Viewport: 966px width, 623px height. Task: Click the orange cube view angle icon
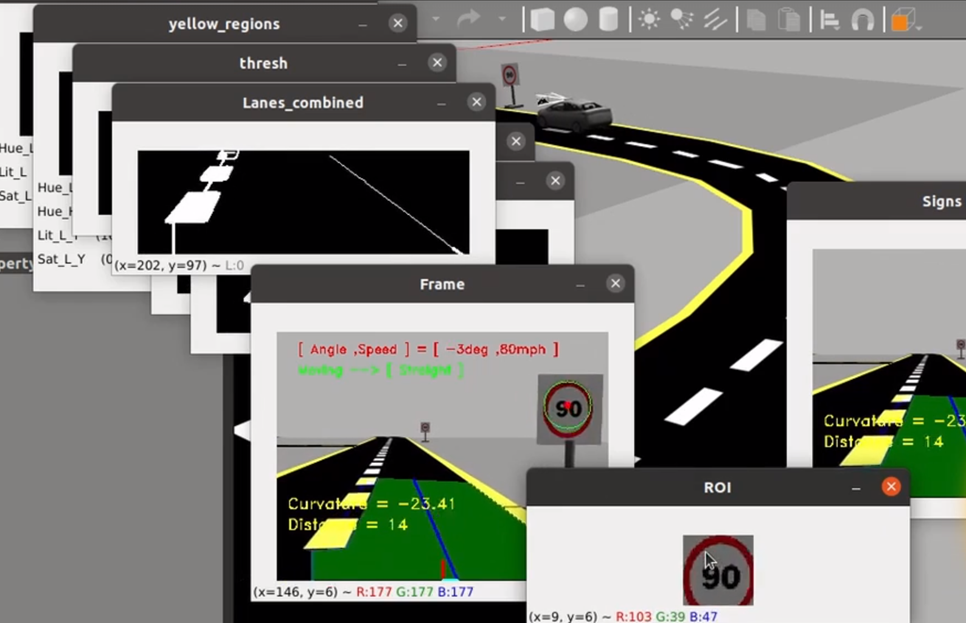(902, 20)
